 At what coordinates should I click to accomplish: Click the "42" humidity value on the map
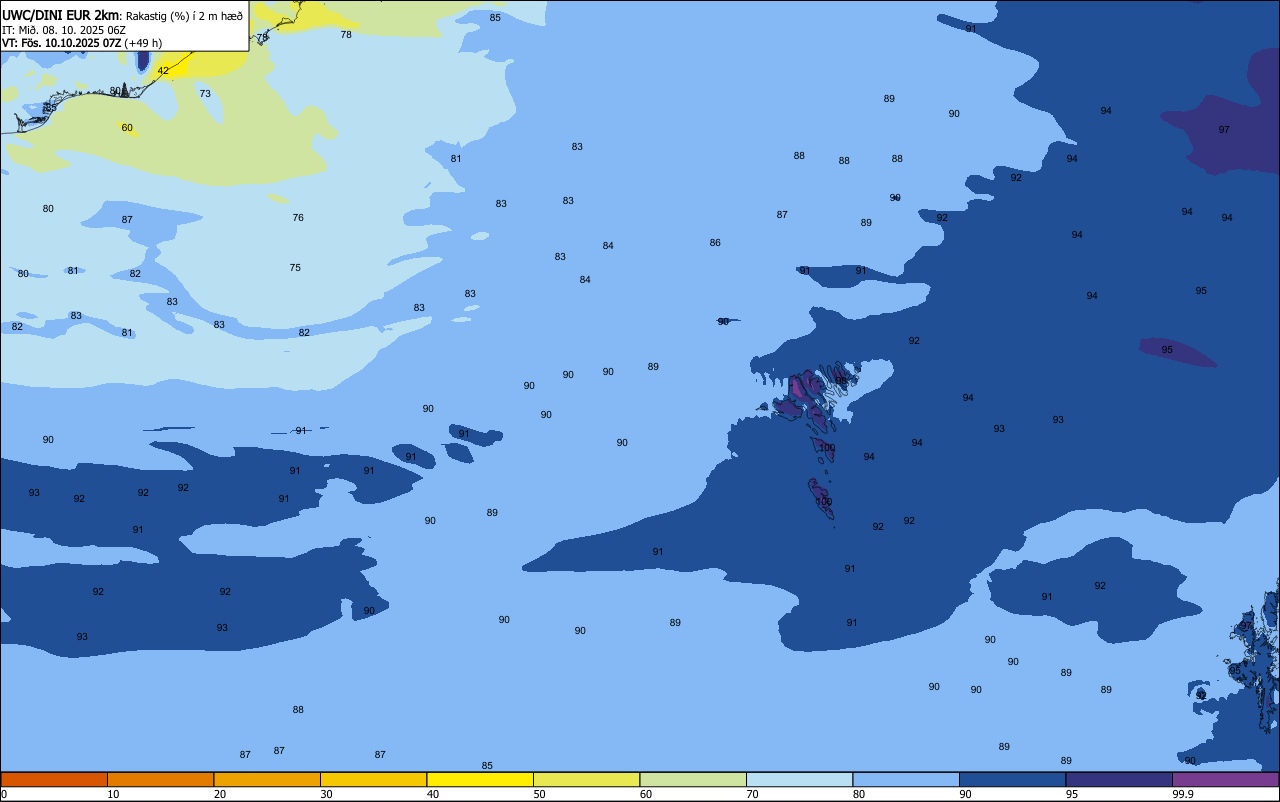tap(163, 71)
